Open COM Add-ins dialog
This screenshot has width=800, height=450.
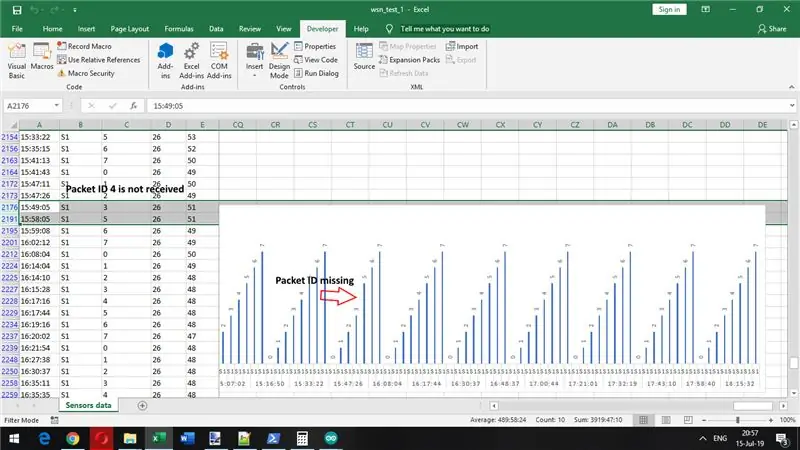219,61
